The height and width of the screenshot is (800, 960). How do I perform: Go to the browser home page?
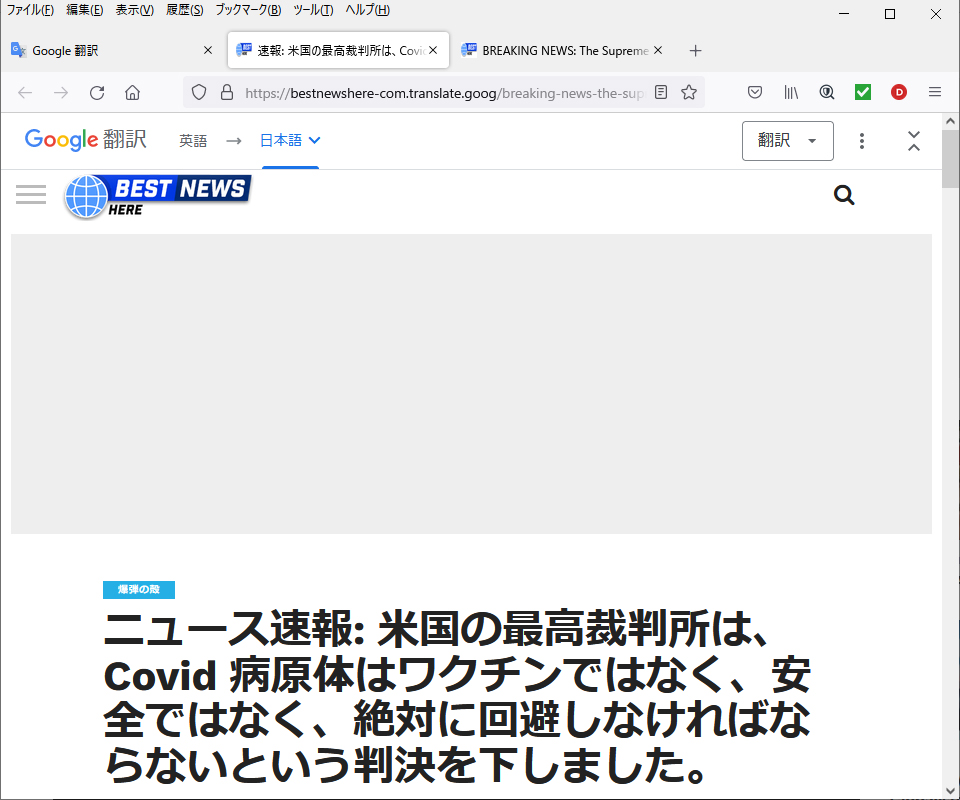(x=132, y=92)
